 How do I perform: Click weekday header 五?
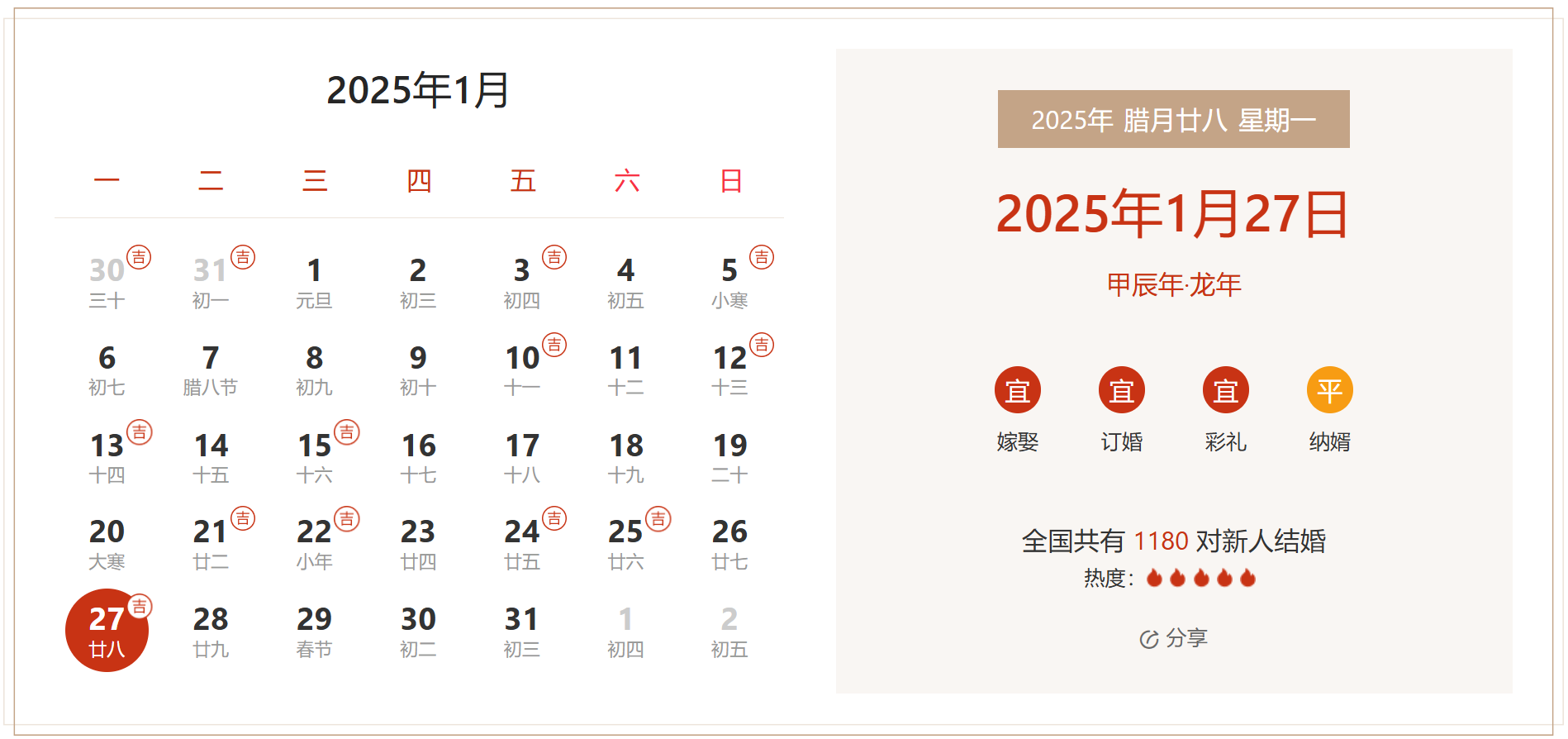click(523, 180)
